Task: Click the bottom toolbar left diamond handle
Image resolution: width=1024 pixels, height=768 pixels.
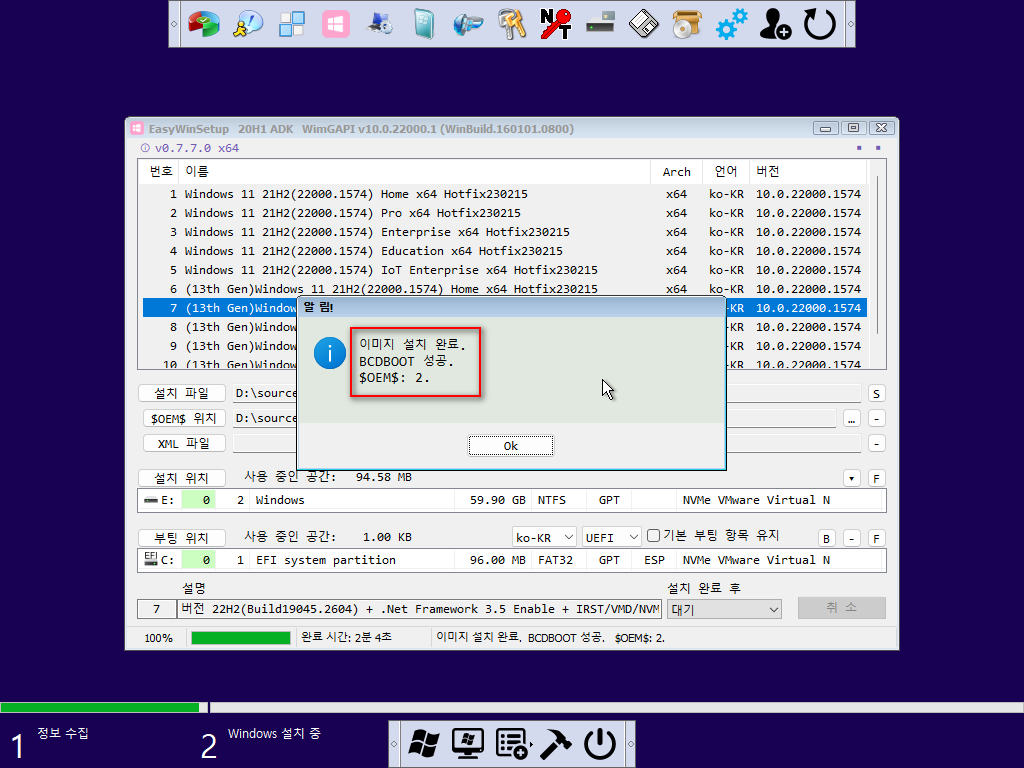Action: tap(394, 744)
